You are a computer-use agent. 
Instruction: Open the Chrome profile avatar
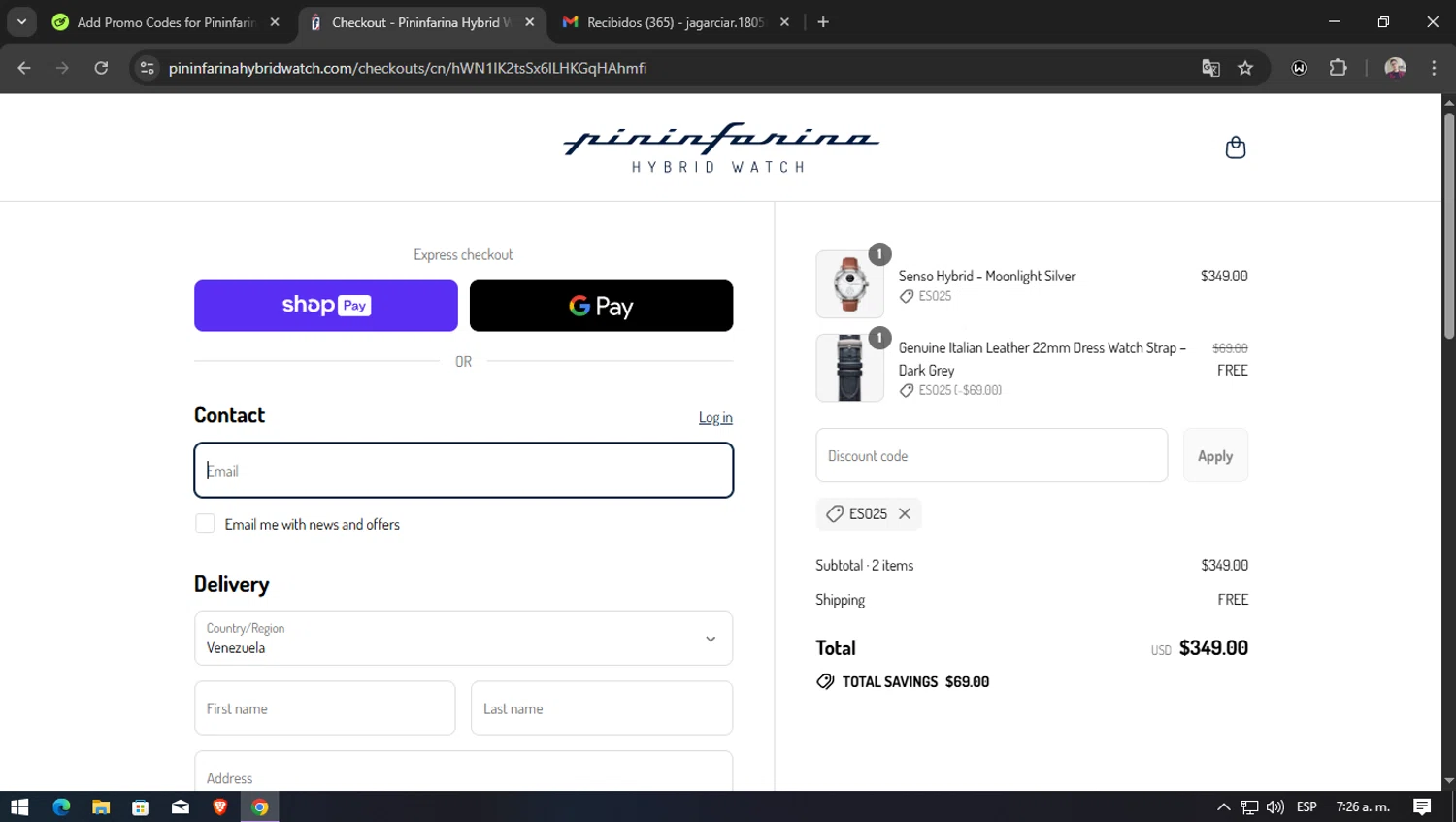[x=1395, y=68]
